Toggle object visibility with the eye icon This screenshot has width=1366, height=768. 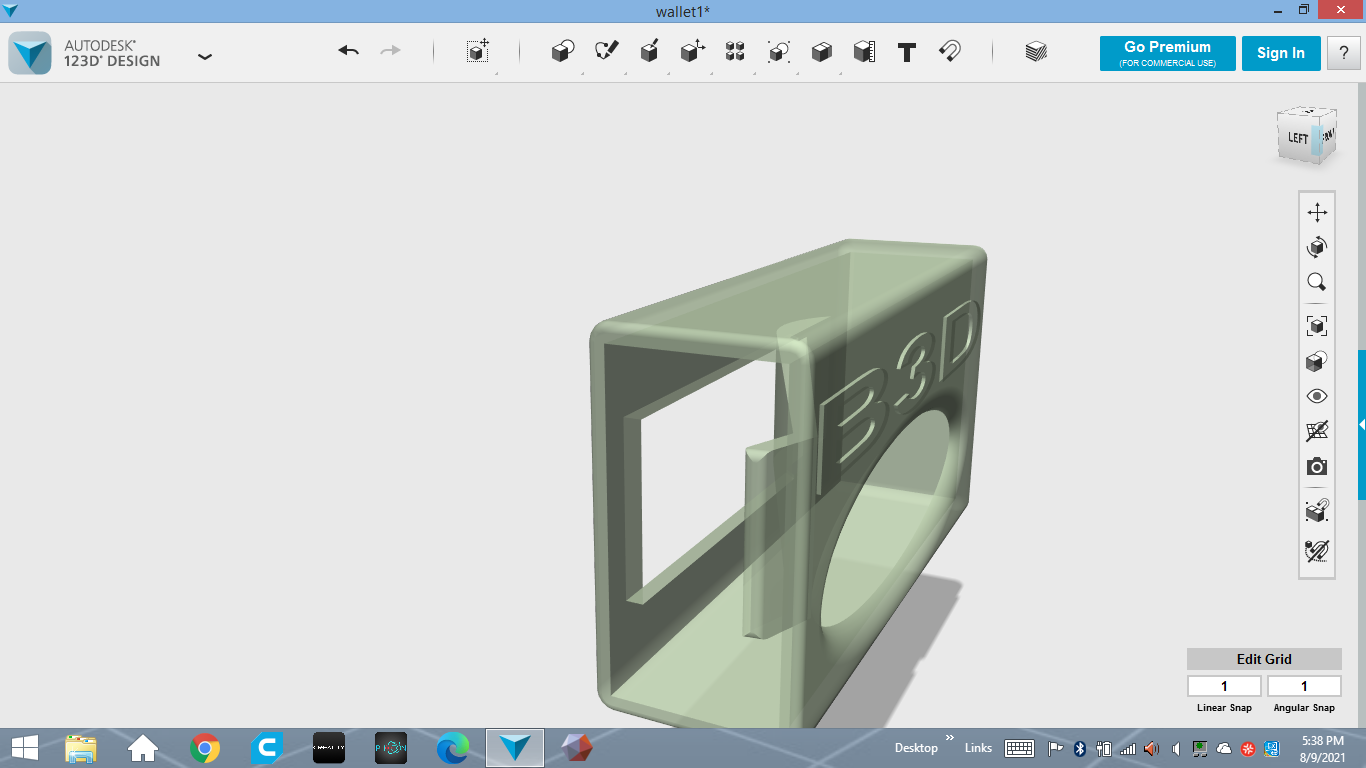[x=1317, y=396]
